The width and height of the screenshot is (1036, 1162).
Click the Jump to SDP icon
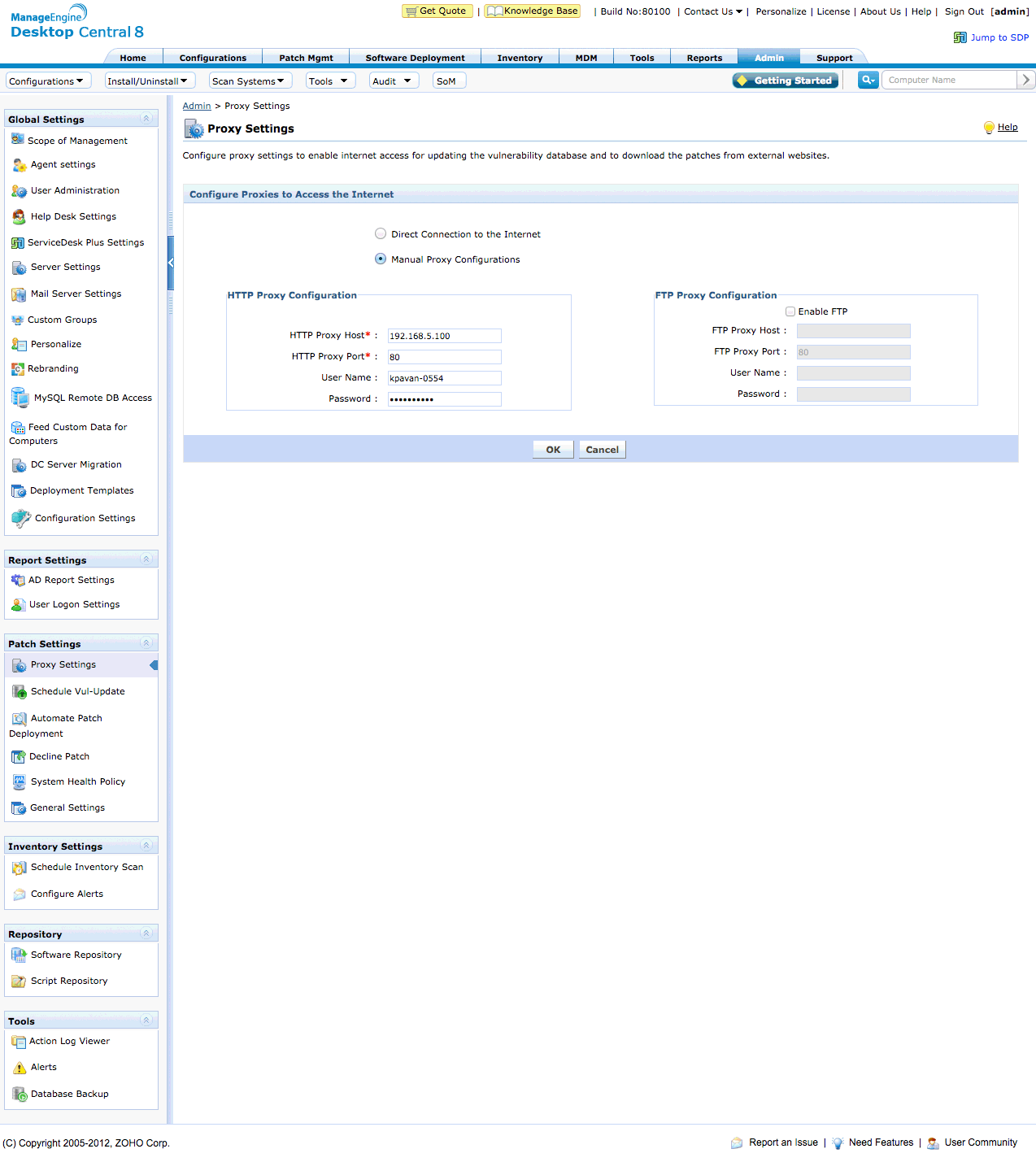960,37
